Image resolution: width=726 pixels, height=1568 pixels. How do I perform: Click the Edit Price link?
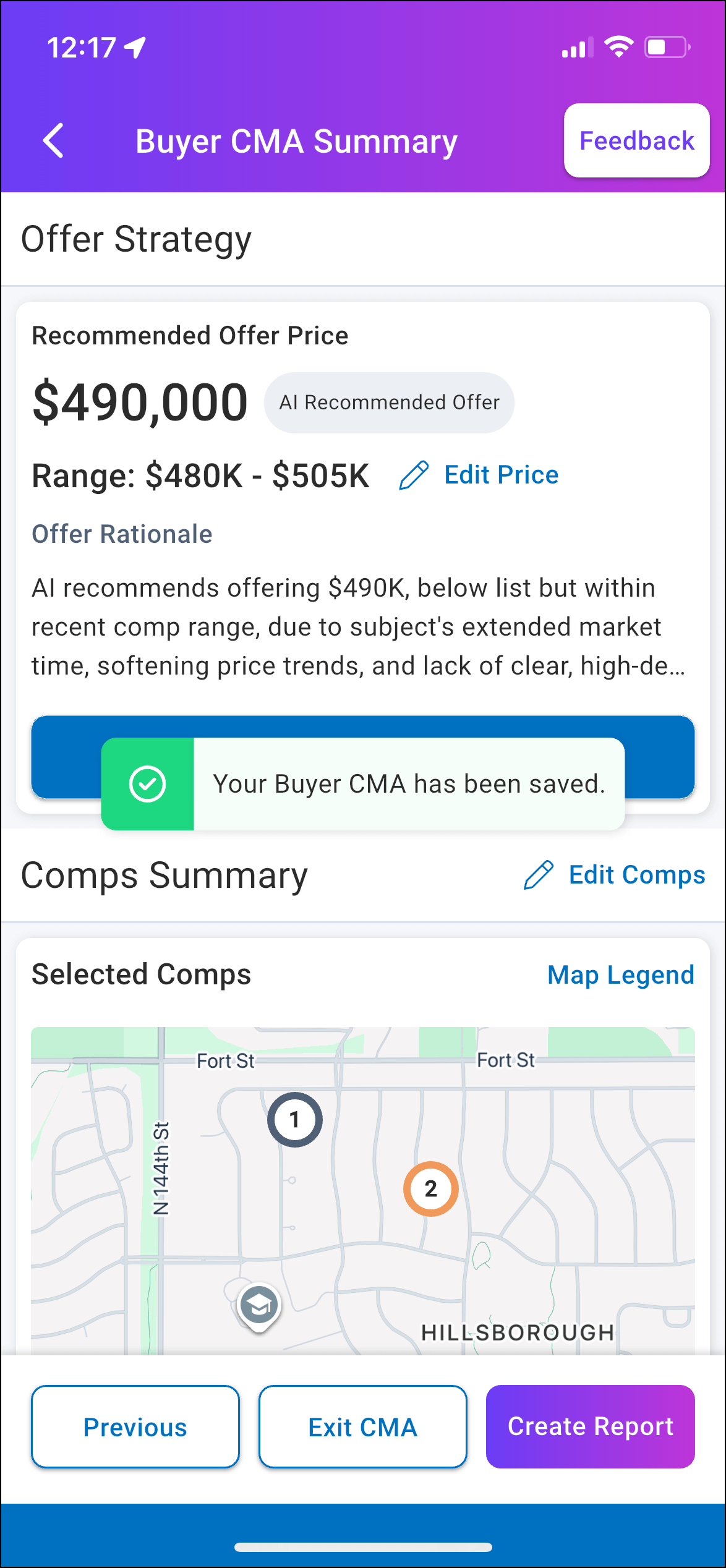point(501,475)
